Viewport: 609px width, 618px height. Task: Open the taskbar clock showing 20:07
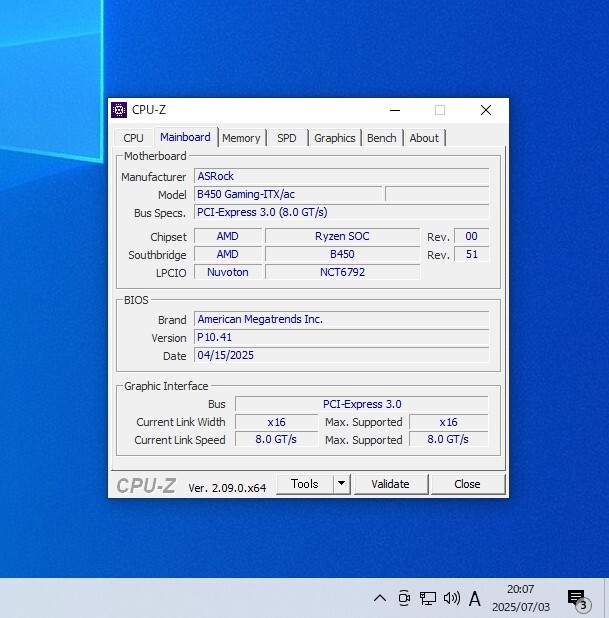(520, 598)
